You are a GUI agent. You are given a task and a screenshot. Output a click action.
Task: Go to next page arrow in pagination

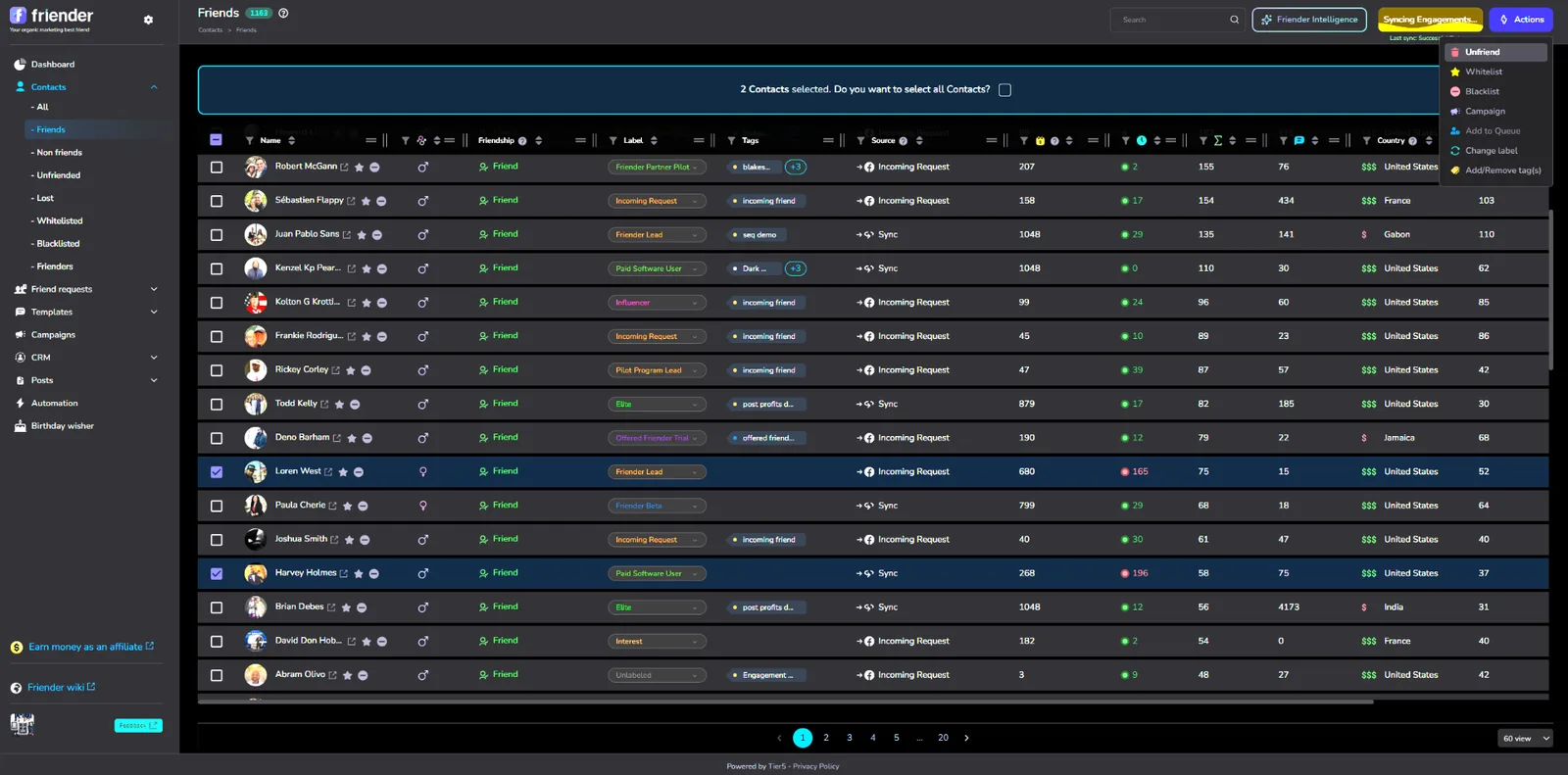966,738
